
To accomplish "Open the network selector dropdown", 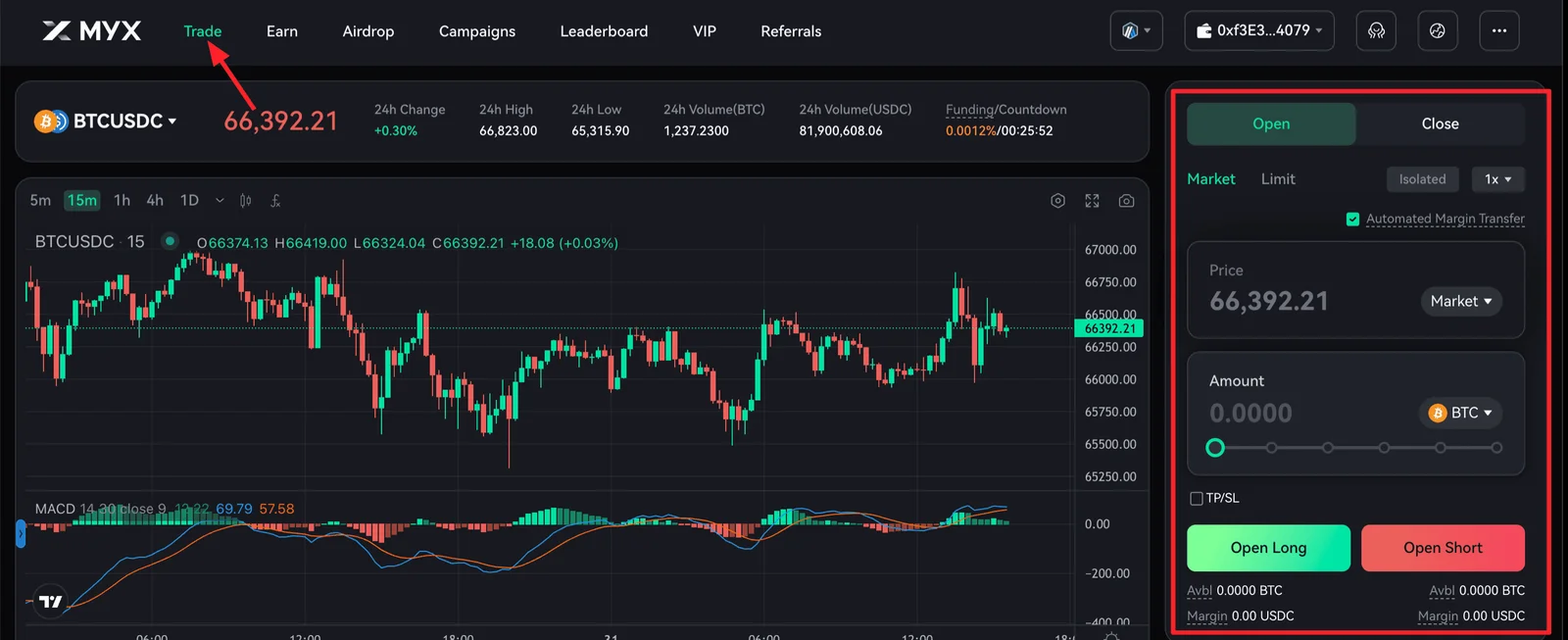I will (1137, 30).
